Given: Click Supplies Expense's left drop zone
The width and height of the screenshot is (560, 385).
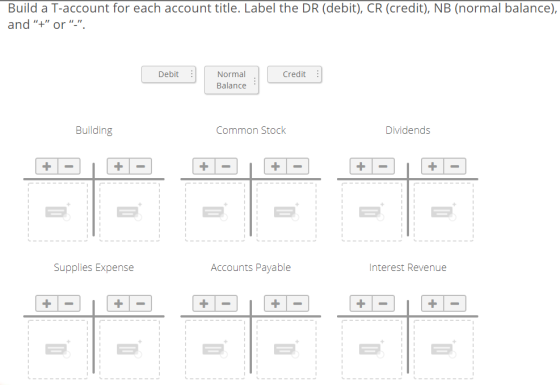Looking at the screenshot, I should [58, 349].
